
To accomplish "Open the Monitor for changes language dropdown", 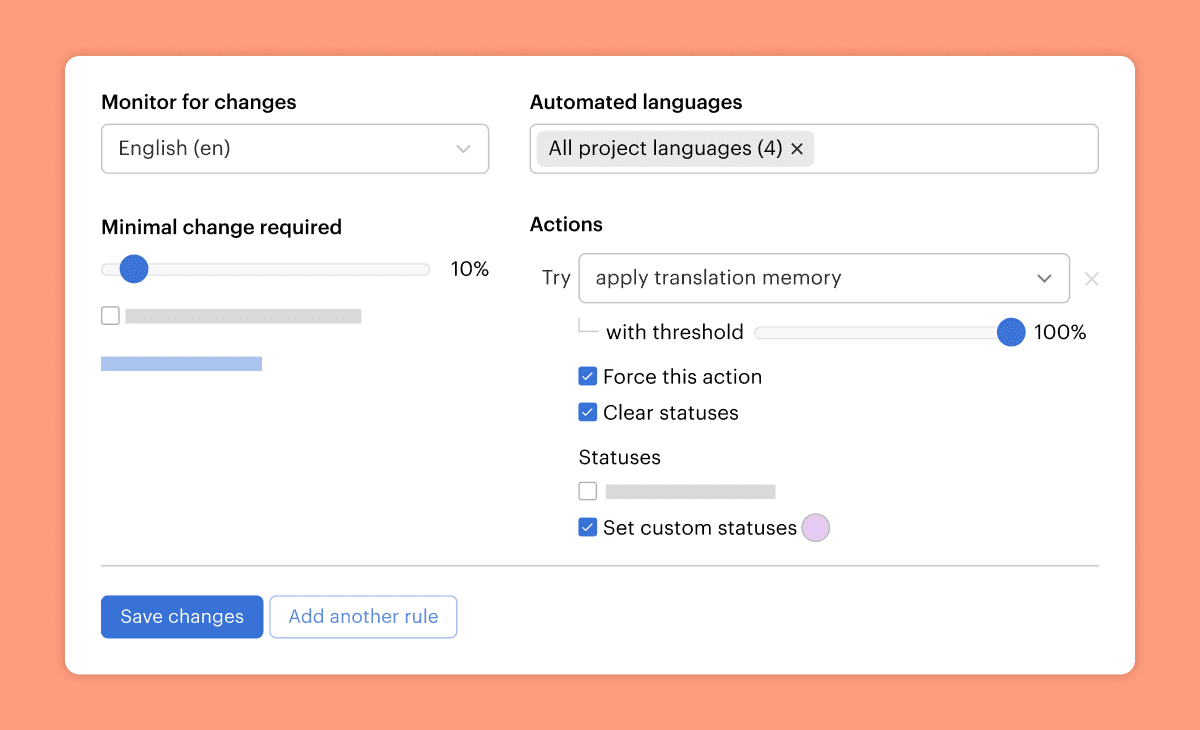I will pos(294,149).
